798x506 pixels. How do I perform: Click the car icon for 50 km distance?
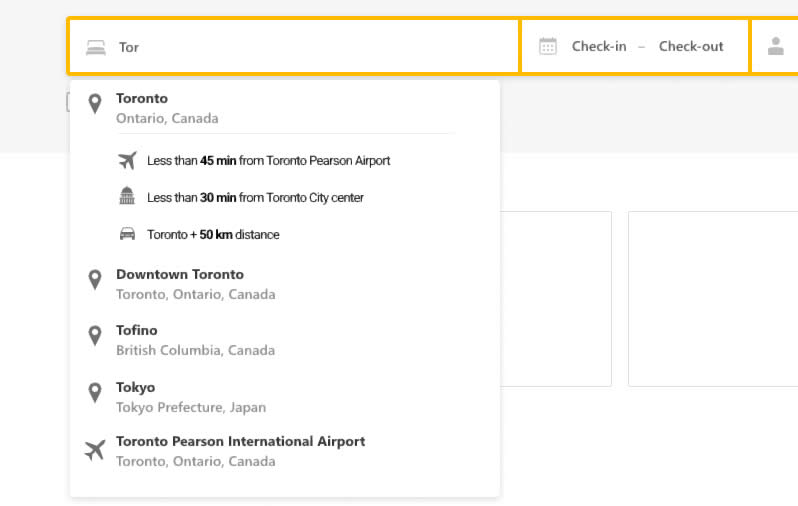[127, 234]
